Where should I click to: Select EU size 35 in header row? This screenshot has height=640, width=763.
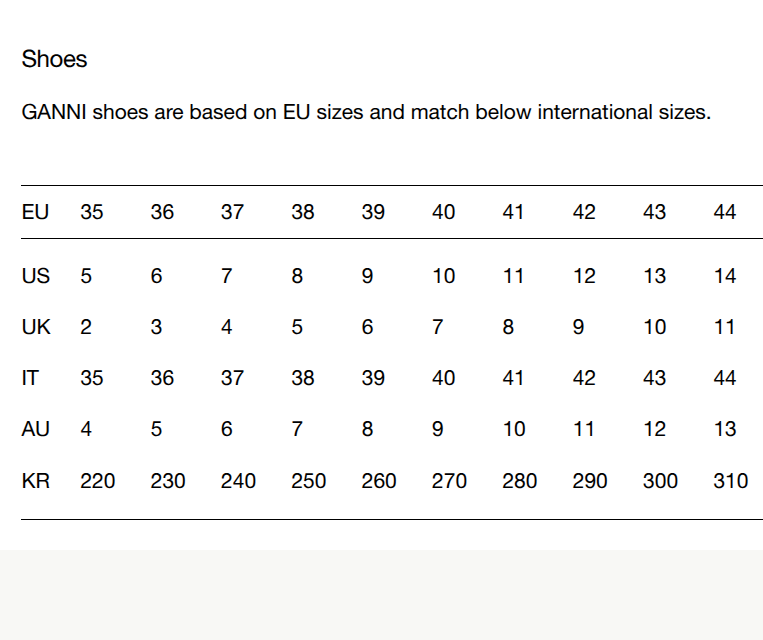[x=92, y=213]
